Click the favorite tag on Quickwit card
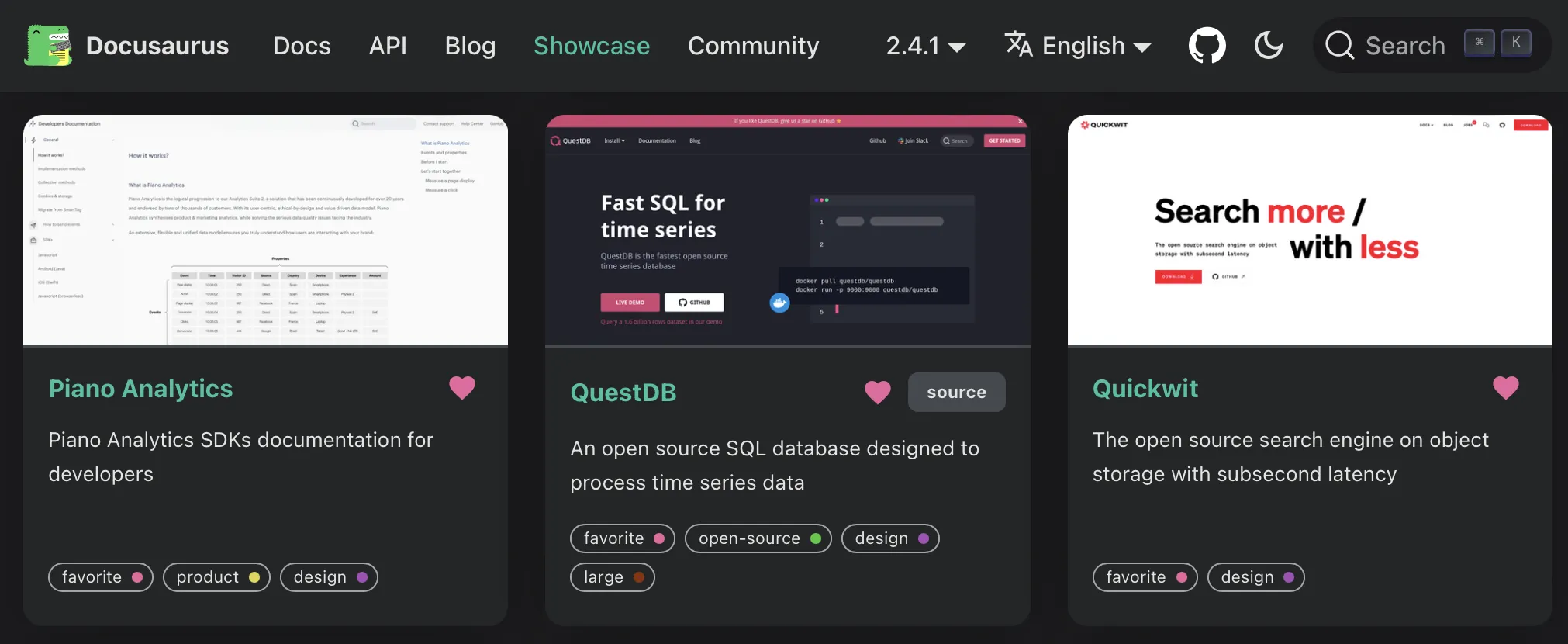This screenshot has width=1568, height=644. click(x=1145, y=577)
